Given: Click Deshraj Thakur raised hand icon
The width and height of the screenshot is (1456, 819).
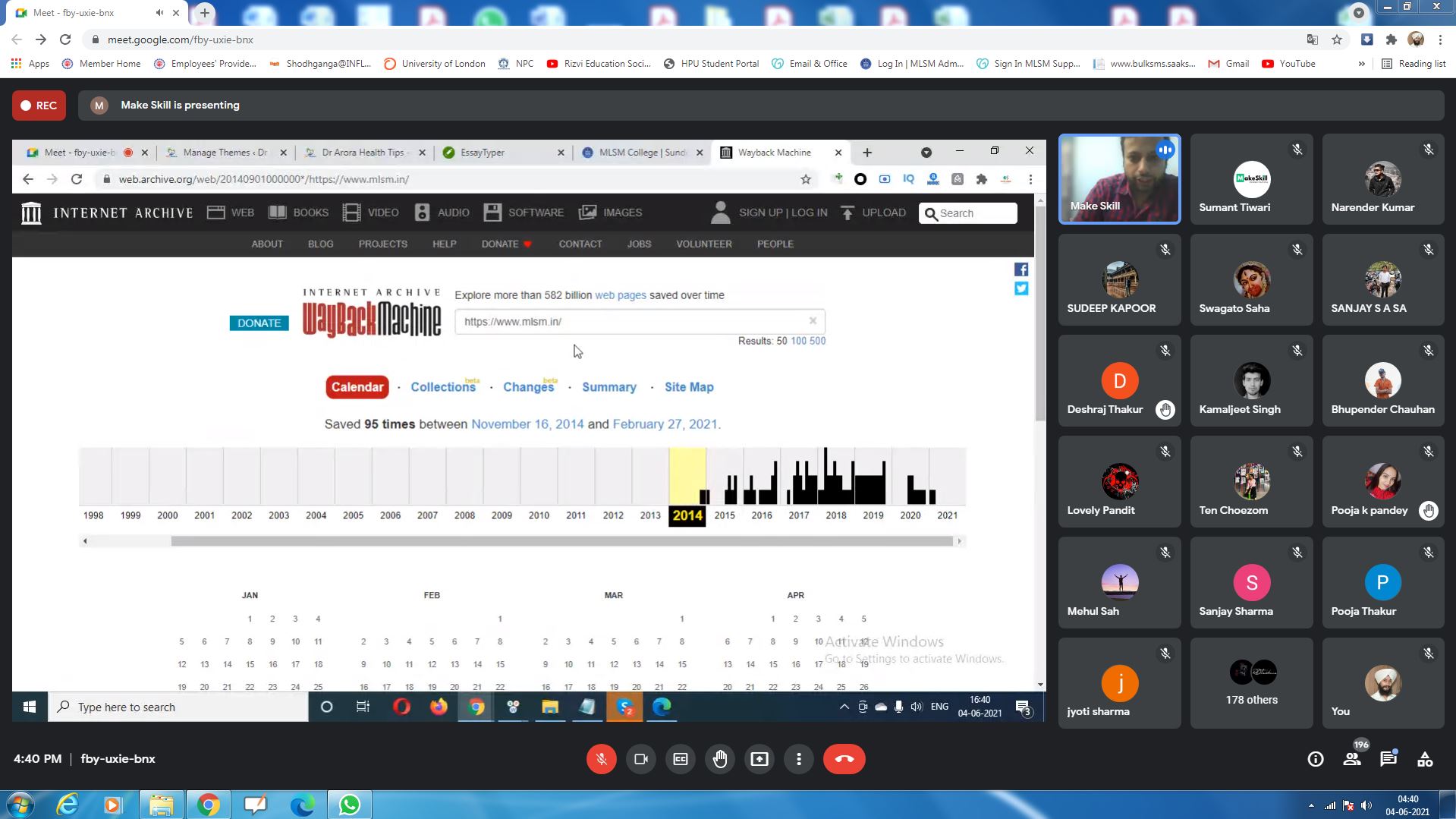Looking at the screenshot, I should click(1165, 410).
